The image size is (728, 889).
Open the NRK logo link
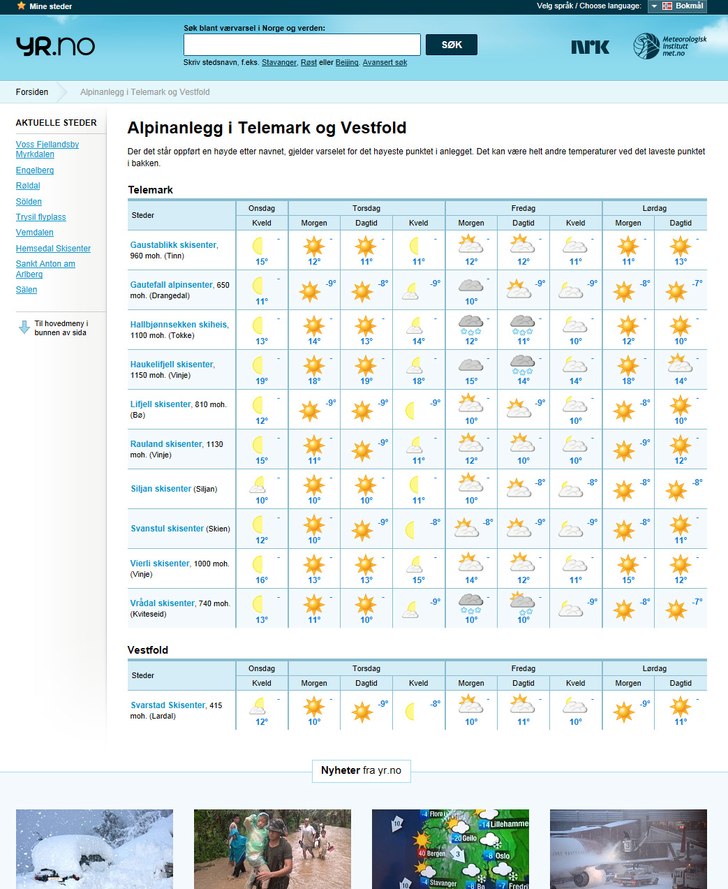click(590, 46)
